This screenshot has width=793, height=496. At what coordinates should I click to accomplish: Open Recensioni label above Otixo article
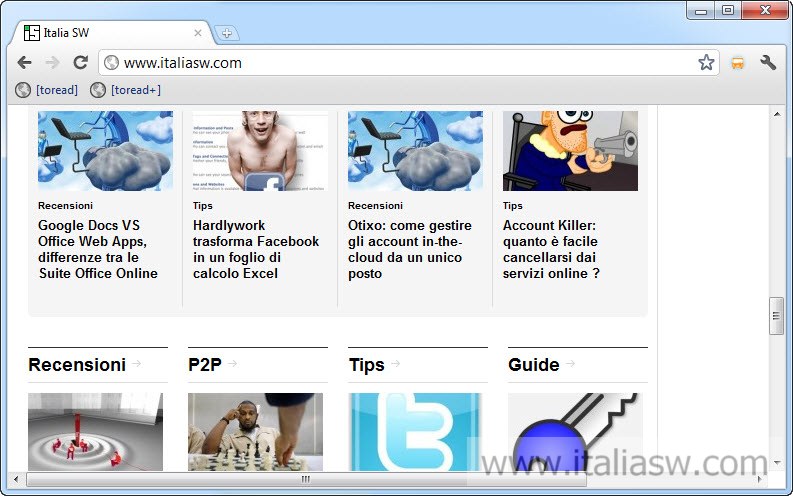[x=375, y=206]
